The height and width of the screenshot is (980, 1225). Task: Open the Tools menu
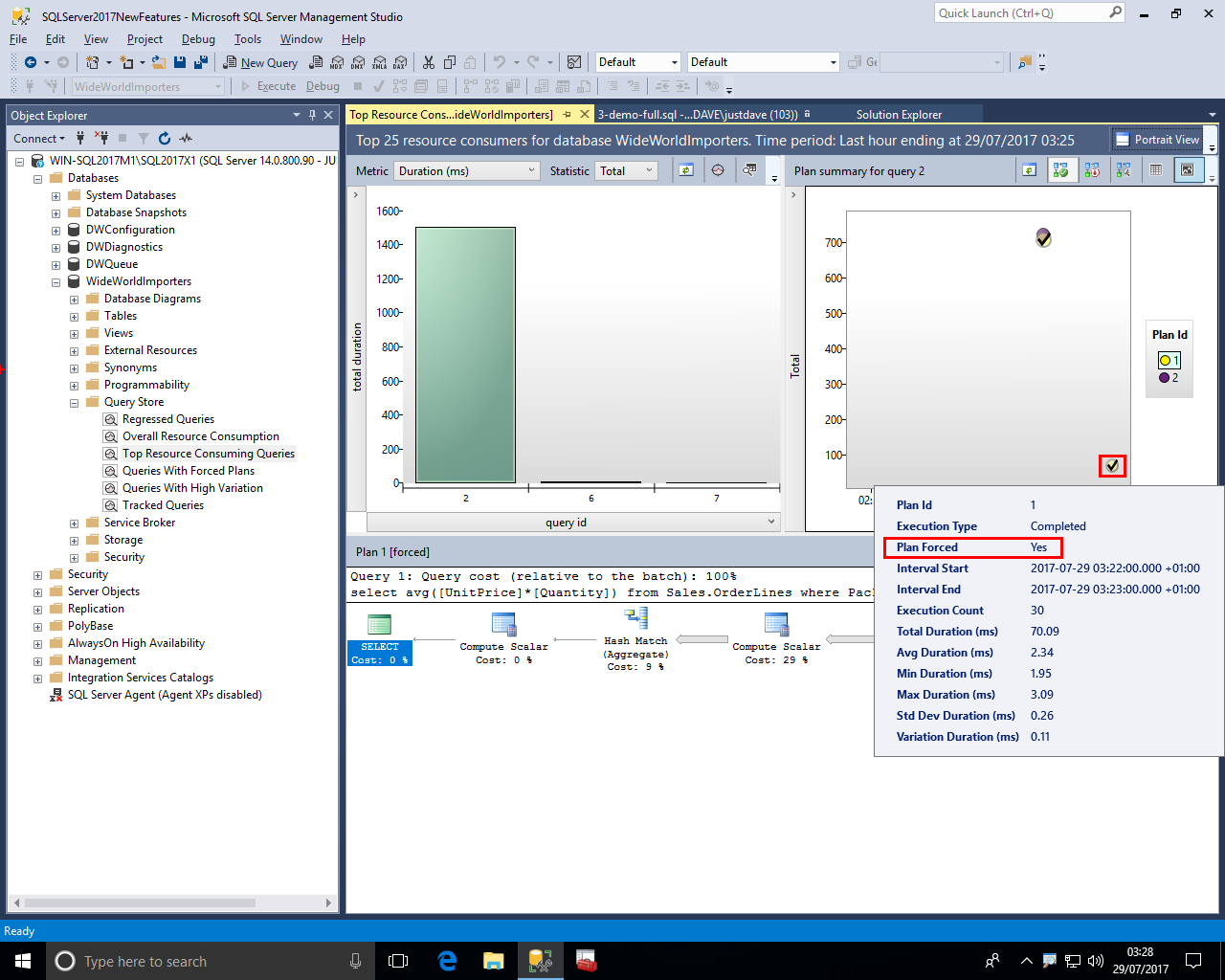[247, 39]
